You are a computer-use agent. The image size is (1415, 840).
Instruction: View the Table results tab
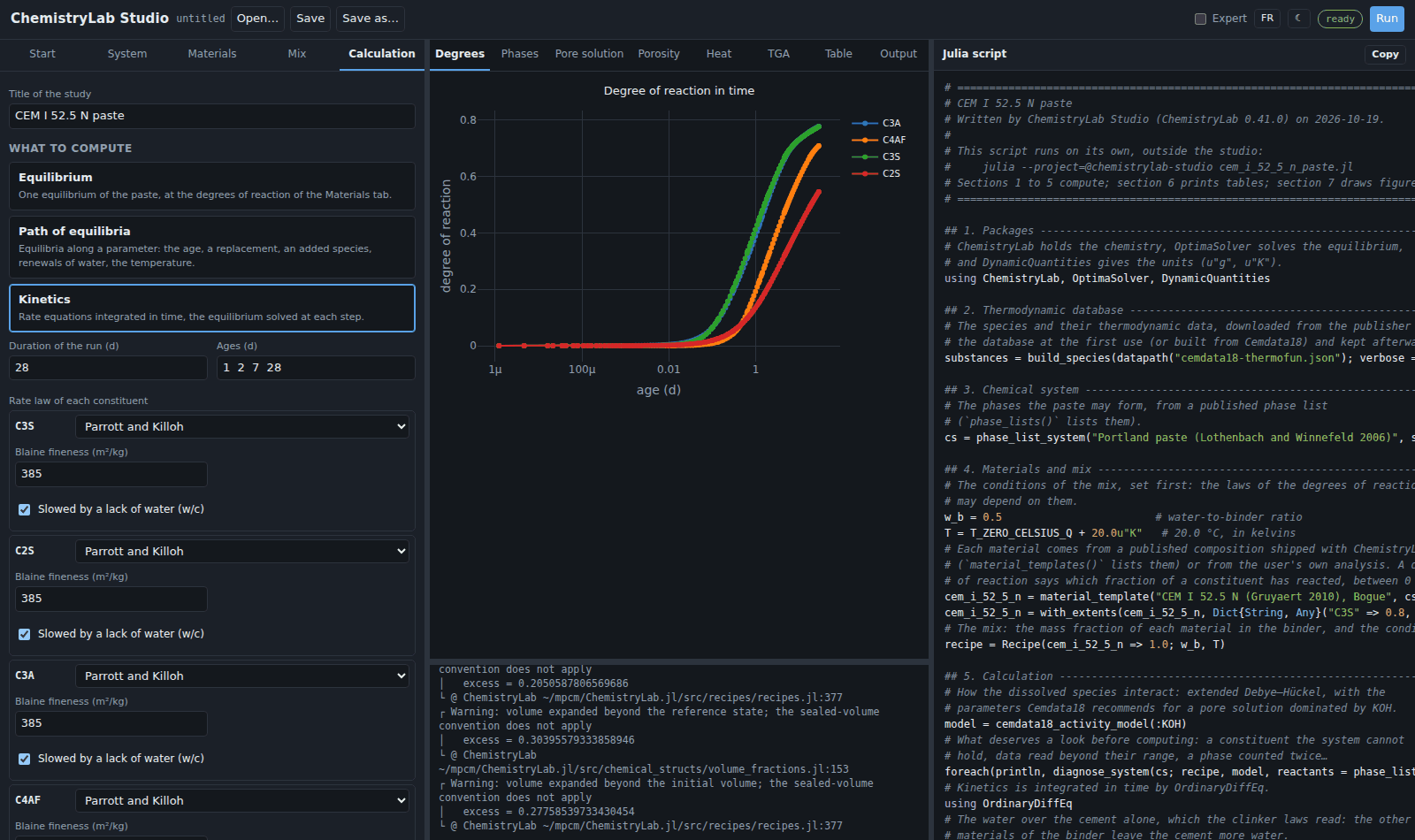tap(838, 54)
